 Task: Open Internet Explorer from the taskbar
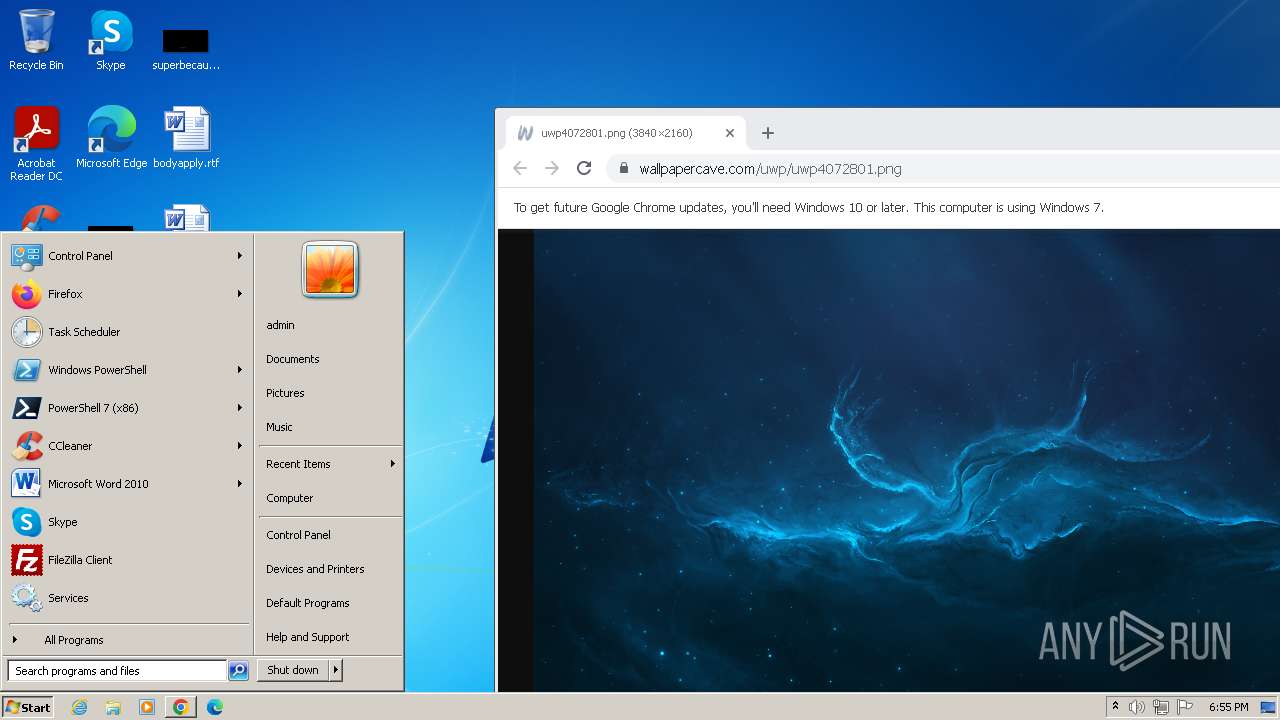click(x=79, y=707)
